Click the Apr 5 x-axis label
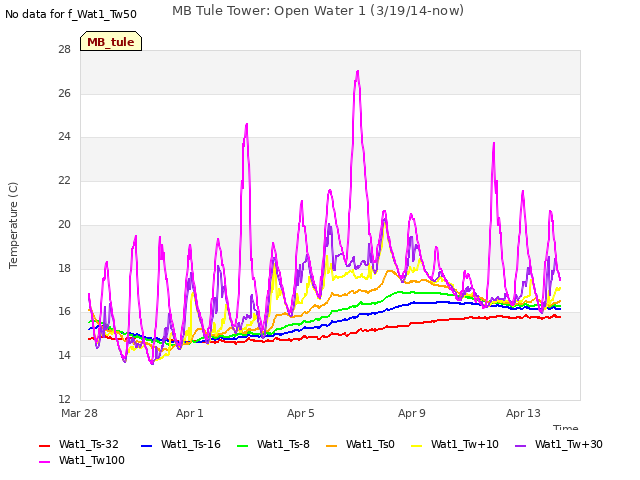The width and height of the screenshot is (640, 480). click(x=301, y=413)
